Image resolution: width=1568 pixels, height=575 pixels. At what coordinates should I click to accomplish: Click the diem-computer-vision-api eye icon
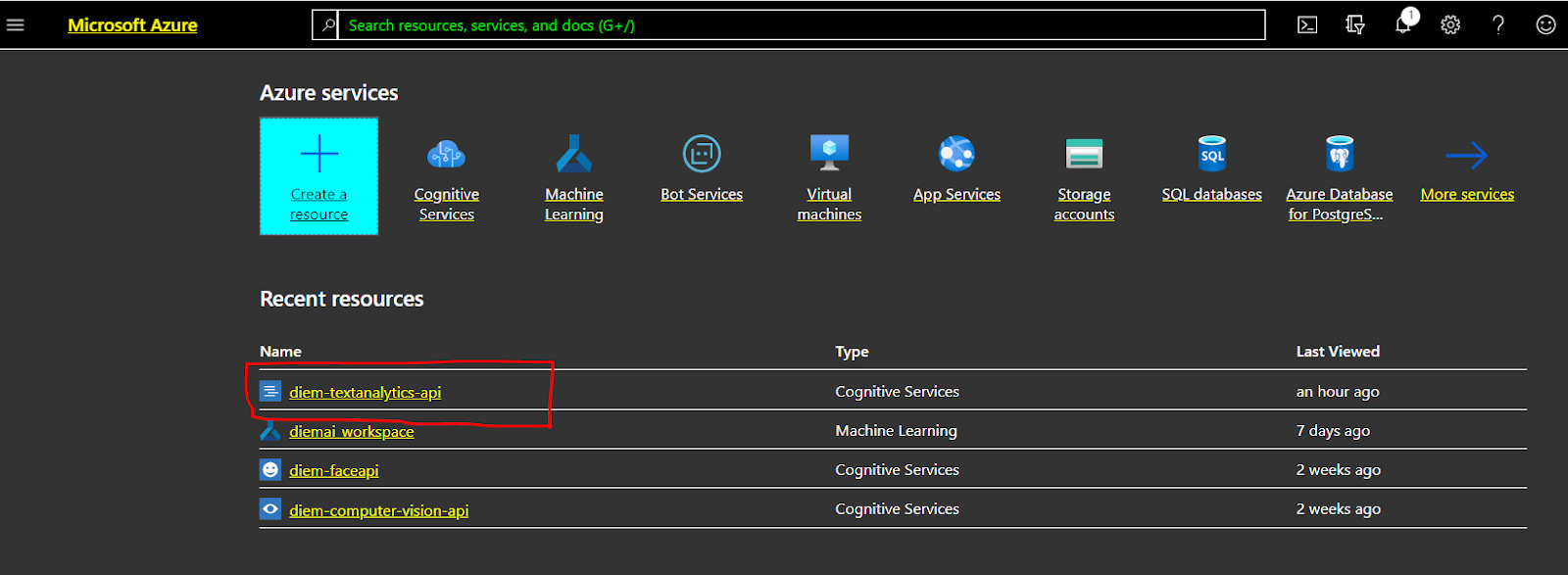click(x=270, y=509)
